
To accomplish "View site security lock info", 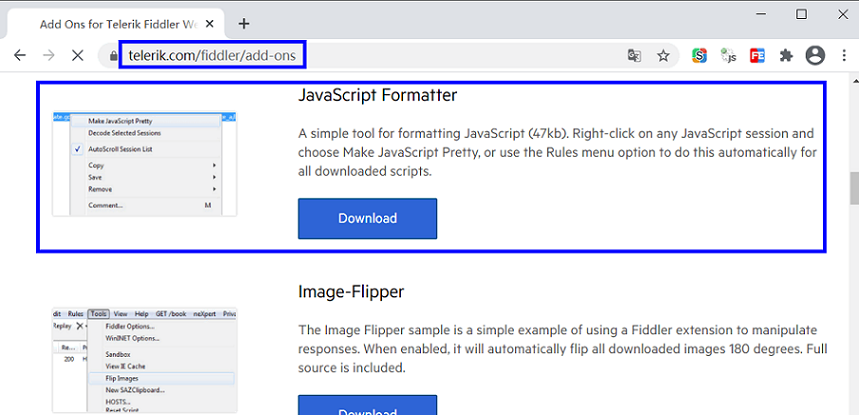I will point(113,56).
